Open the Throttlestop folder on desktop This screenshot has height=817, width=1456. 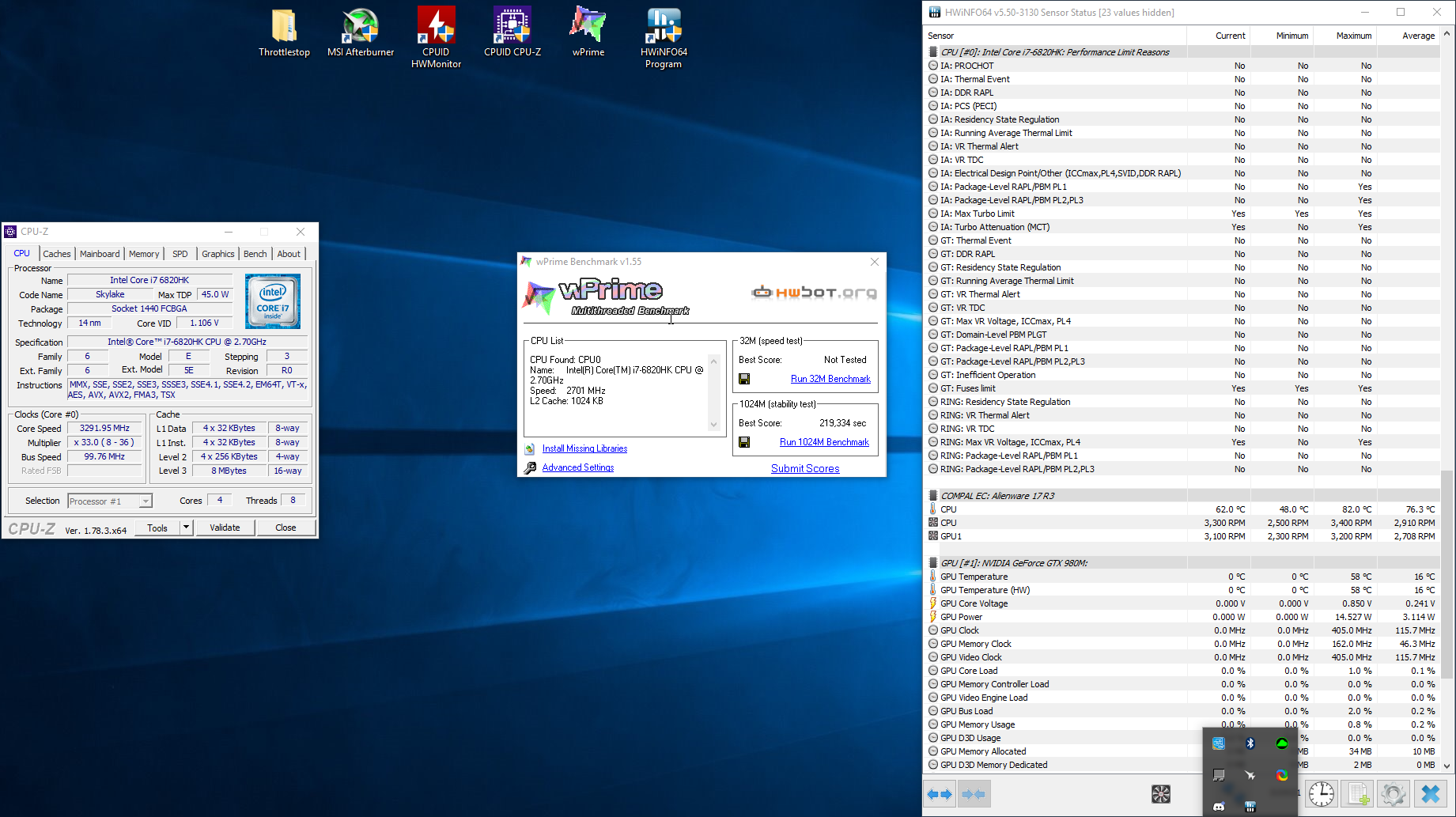(284, 33)
